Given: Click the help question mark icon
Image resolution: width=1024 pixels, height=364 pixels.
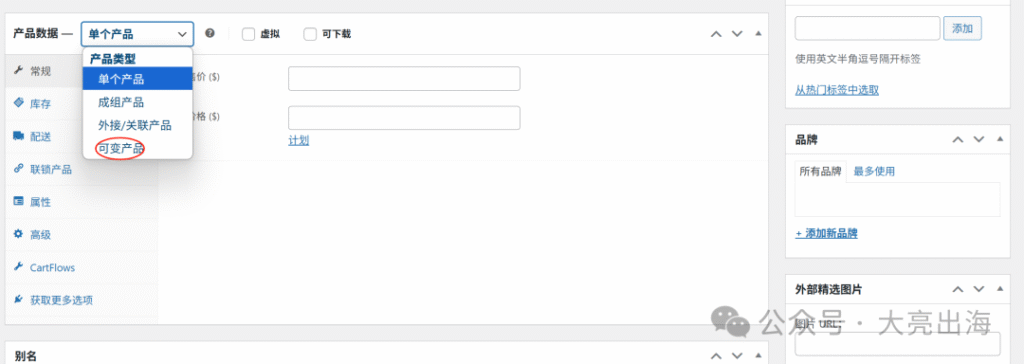Looking at the screenshot, I should [x=210, y=33].
